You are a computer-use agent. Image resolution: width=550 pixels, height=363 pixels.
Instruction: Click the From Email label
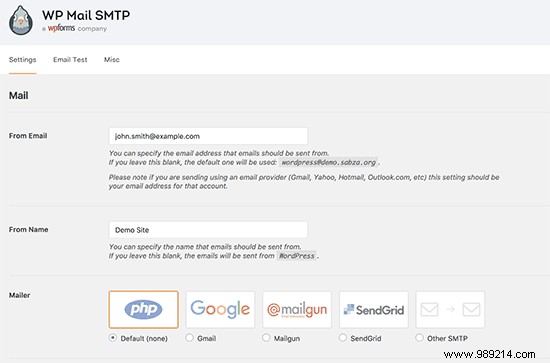click(28, 136)
